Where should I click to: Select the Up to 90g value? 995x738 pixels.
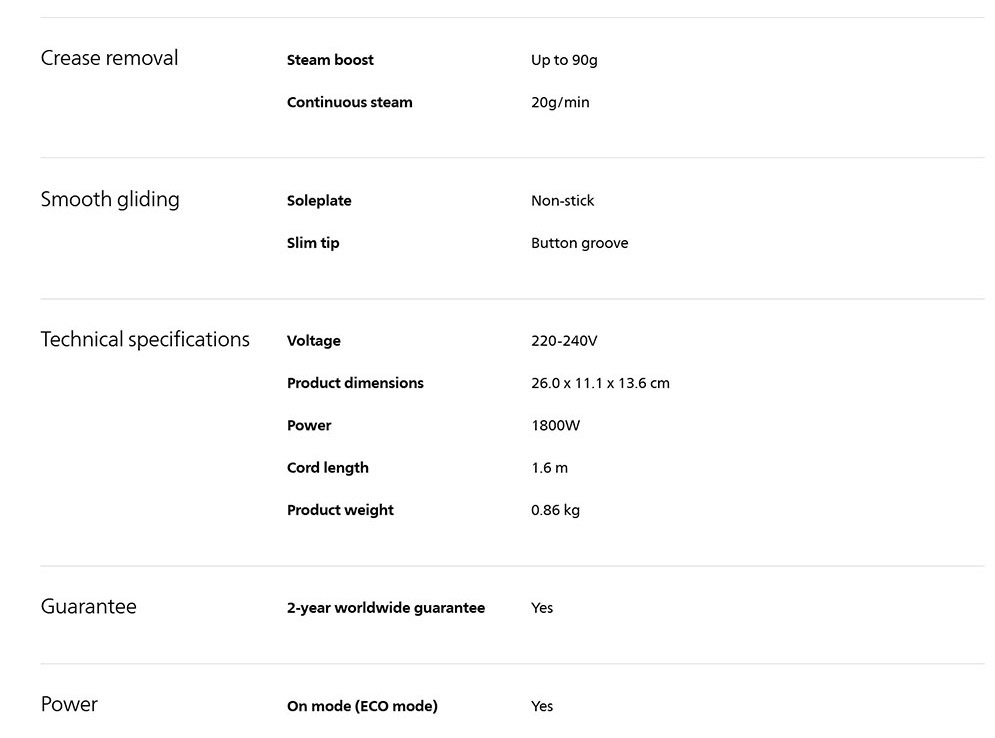pos(564,60)
